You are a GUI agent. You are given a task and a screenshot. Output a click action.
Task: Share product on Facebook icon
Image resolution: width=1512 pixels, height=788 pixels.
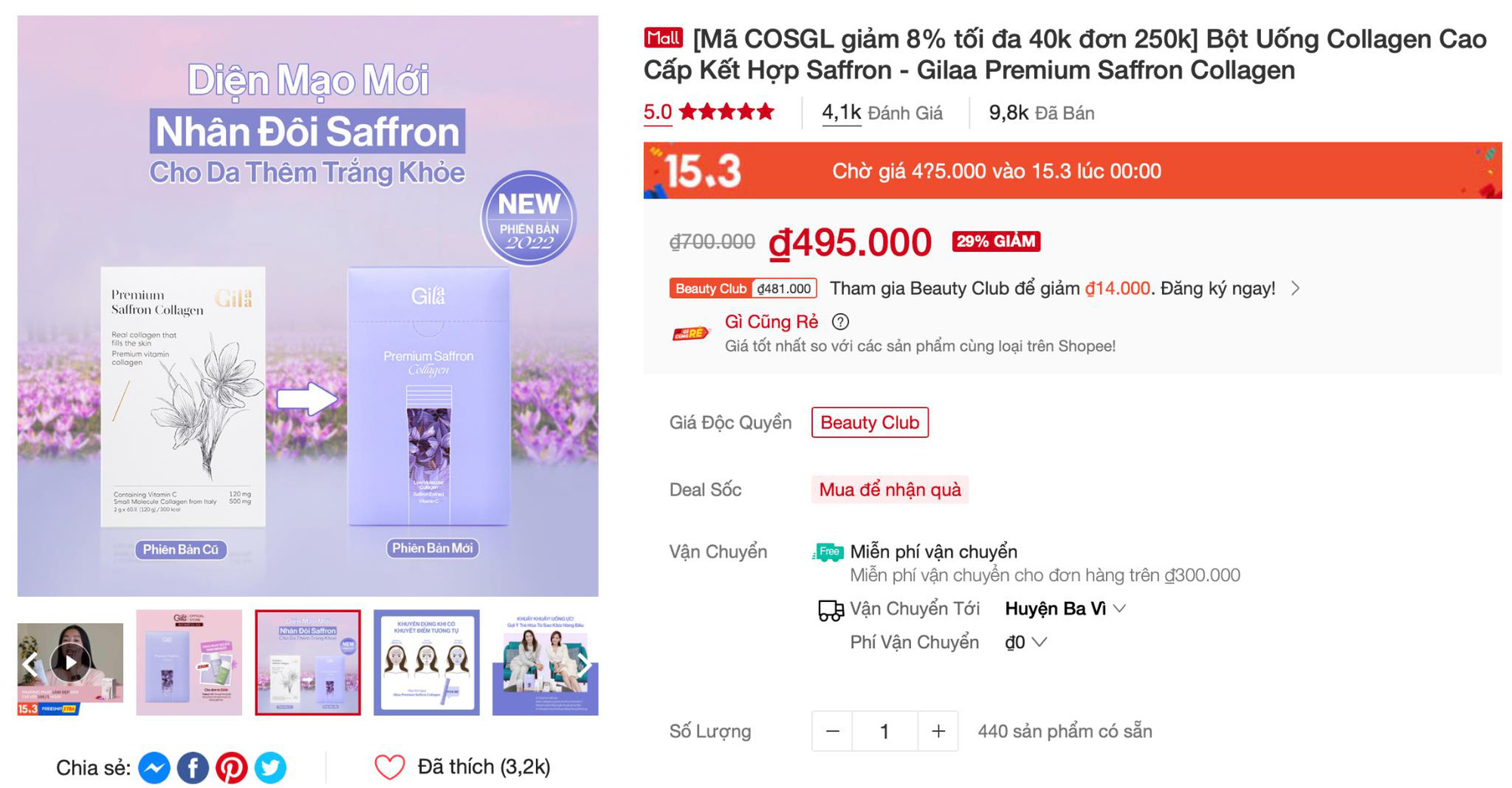(x=193, y=768)
